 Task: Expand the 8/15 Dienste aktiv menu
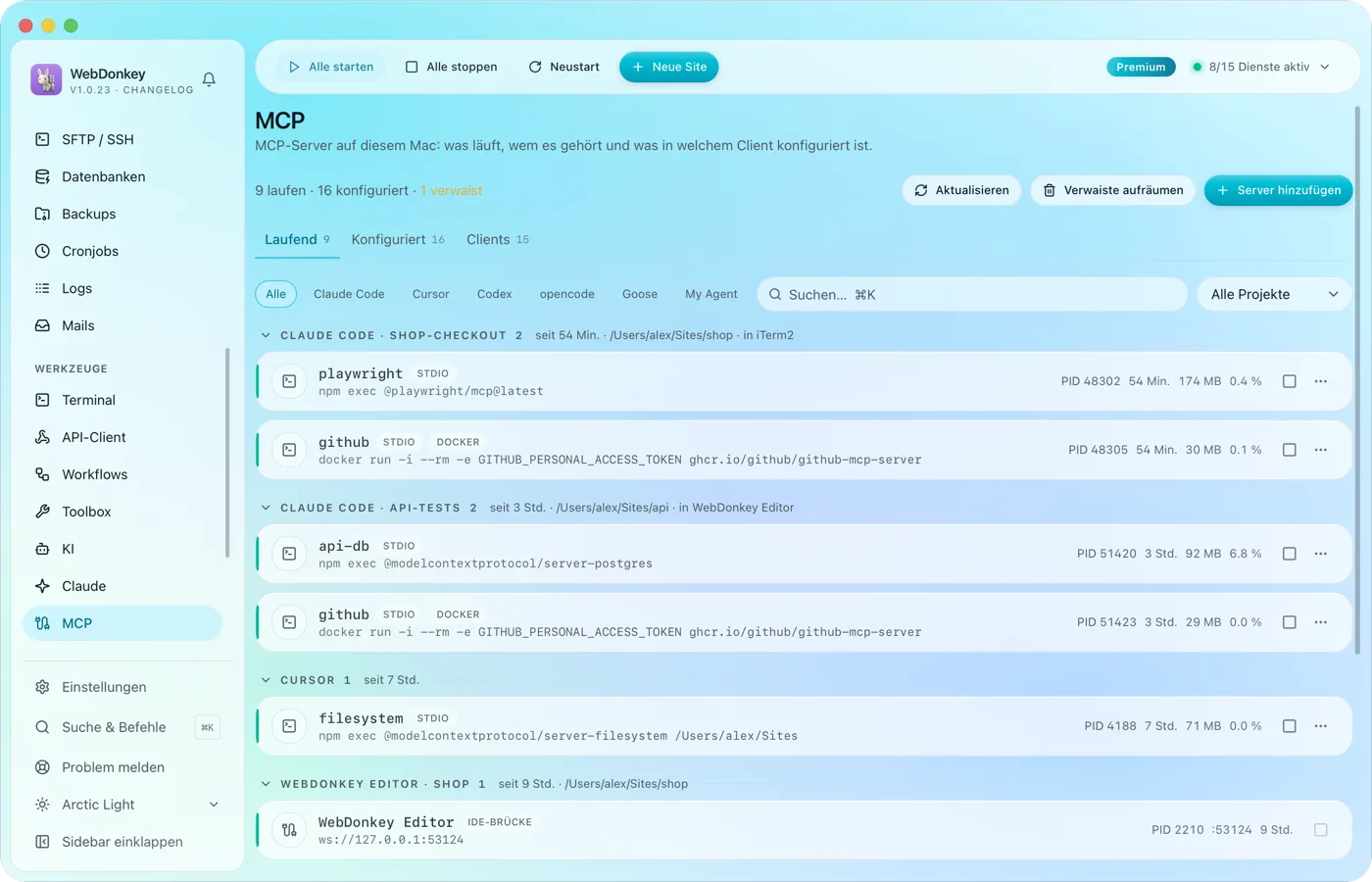click(1261, 67)
